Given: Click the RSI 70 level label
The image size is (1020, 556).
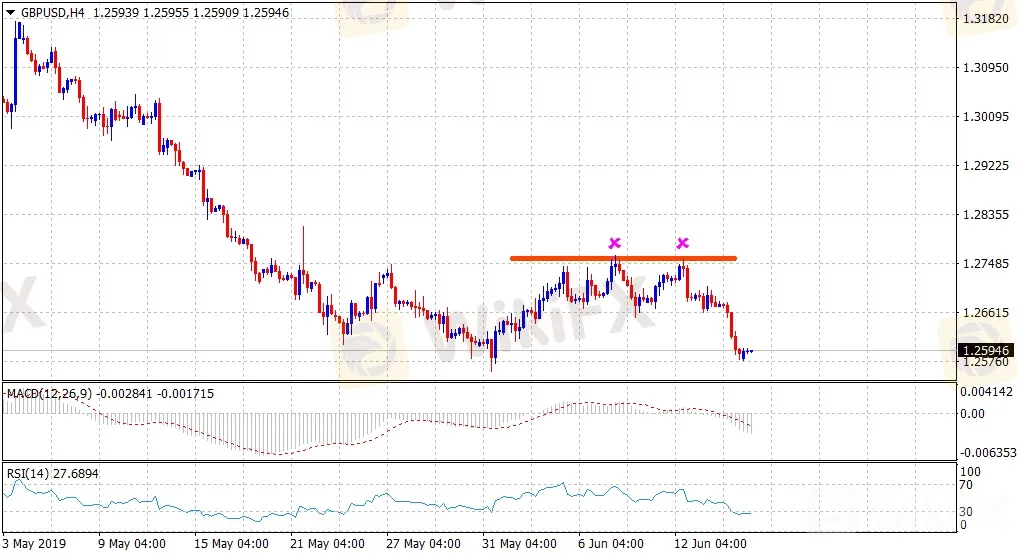Looking at the screenshot, I should click(965, 484).
